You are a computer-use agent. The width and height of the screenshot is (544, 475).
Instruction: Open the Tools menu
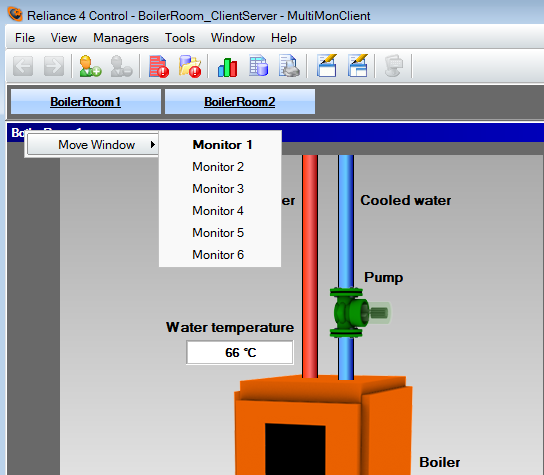click(x=180, y=38)
